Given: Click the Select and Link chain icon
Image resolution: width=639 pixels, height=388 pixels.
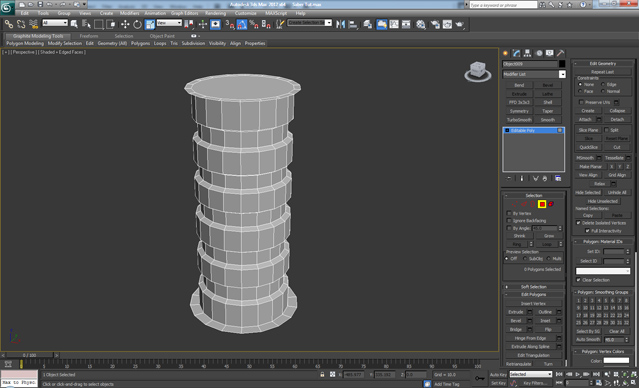Looking at the screenshot, I should [9, 24].
